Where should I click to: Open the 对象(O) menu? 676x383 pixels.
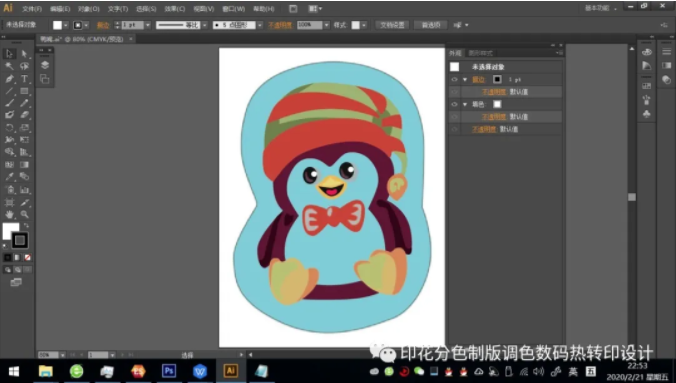(89, 9)
